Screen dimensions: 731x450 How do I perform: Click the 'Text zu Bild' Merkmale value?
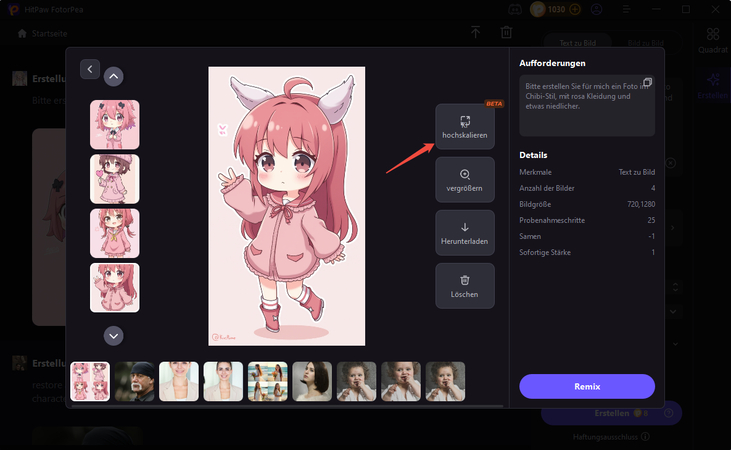point(636,172)
